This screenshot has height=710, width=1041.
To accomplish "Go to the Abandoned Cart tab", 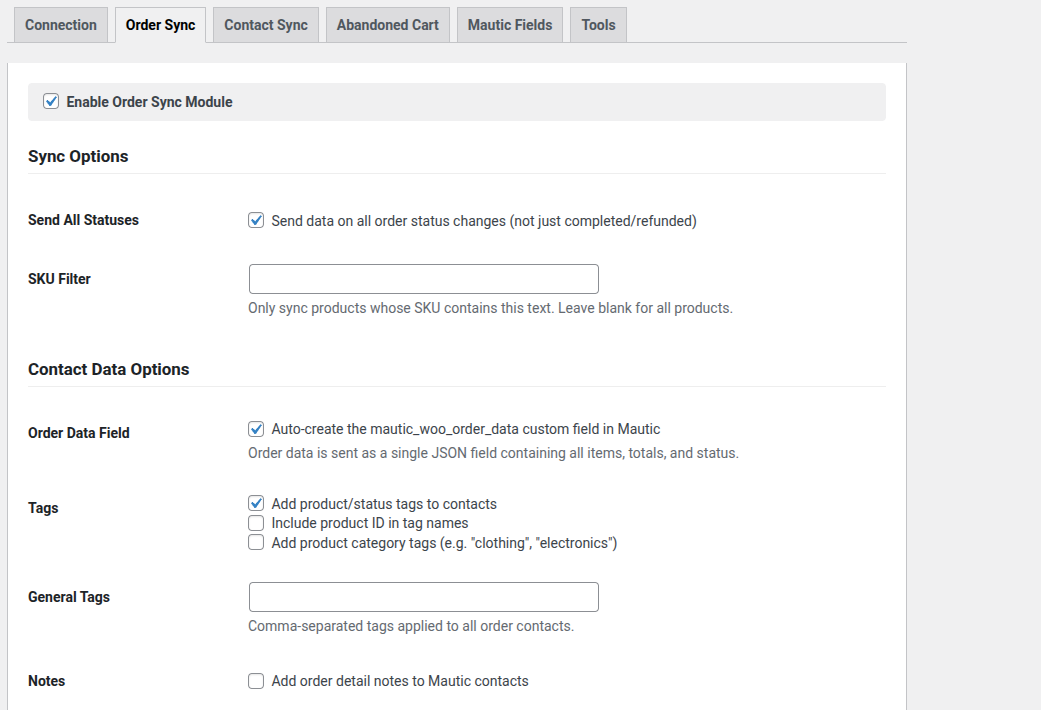I will pyautogui.click(x=387, y=25).
